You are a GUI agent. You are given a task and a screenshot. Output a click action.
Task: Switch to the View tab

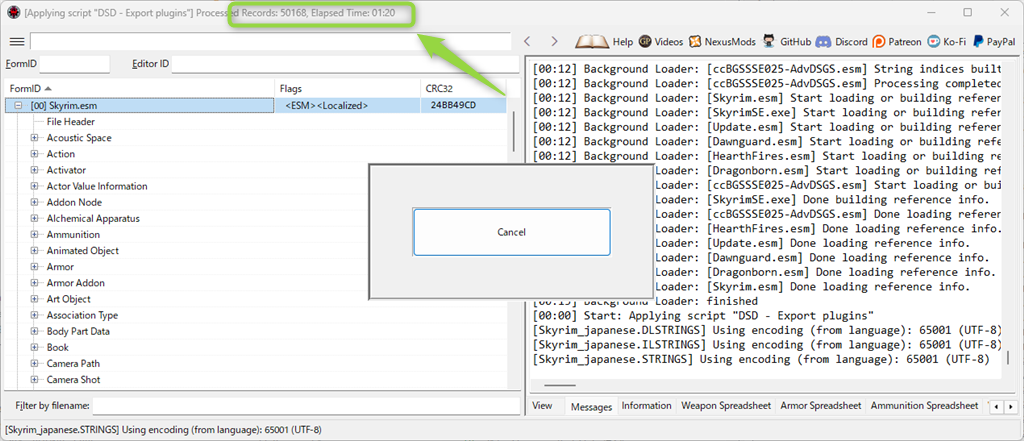click(542, 406)
